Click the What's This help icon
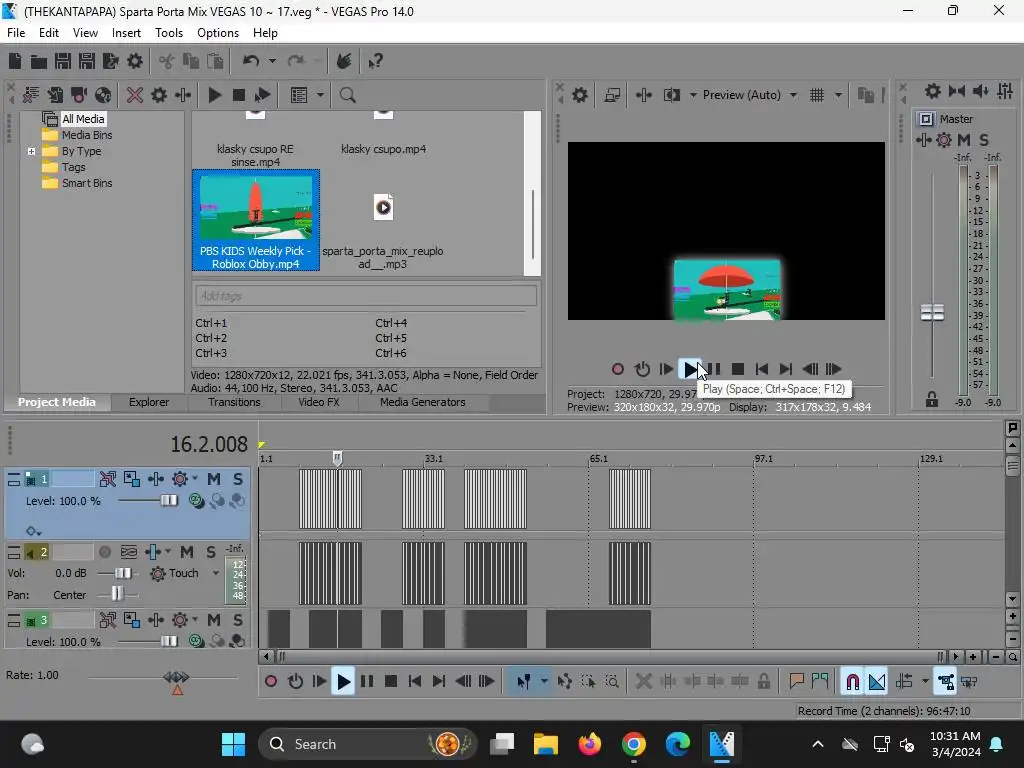 coord(375,61)
